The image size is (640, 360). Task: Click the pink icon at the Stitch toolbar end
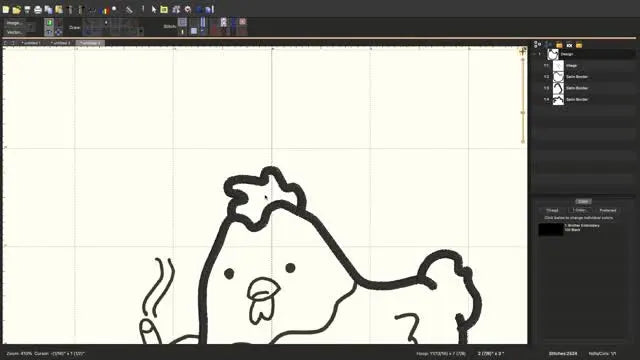[243, 22]
